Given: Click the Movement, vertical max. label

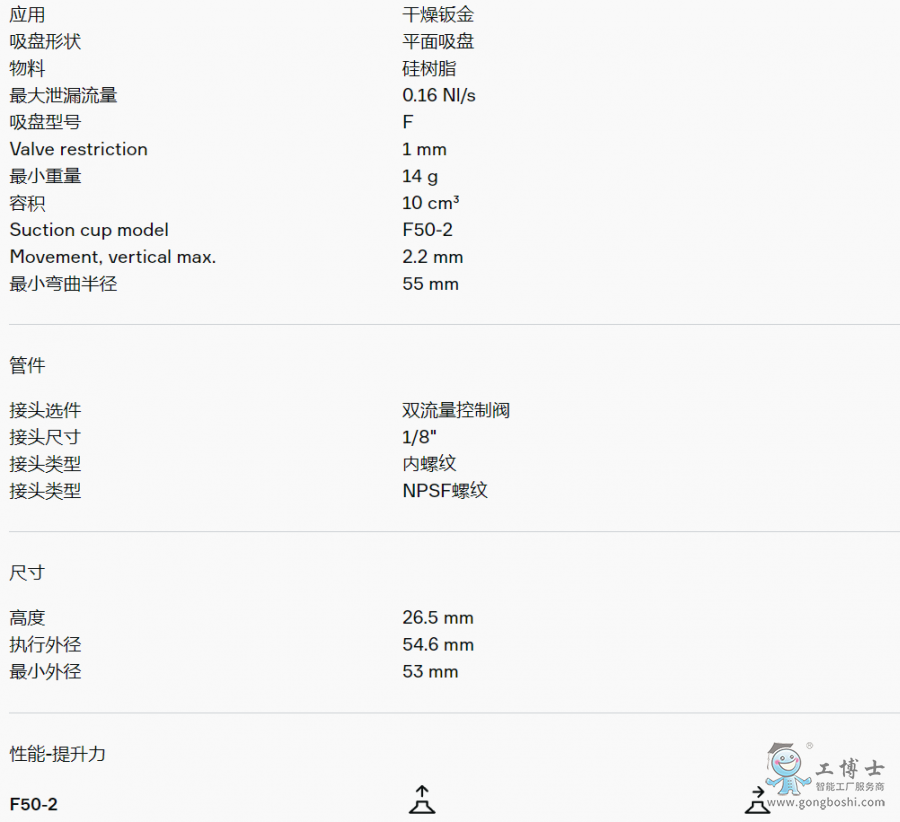Looking at the screenshot, I should point(112,257).
